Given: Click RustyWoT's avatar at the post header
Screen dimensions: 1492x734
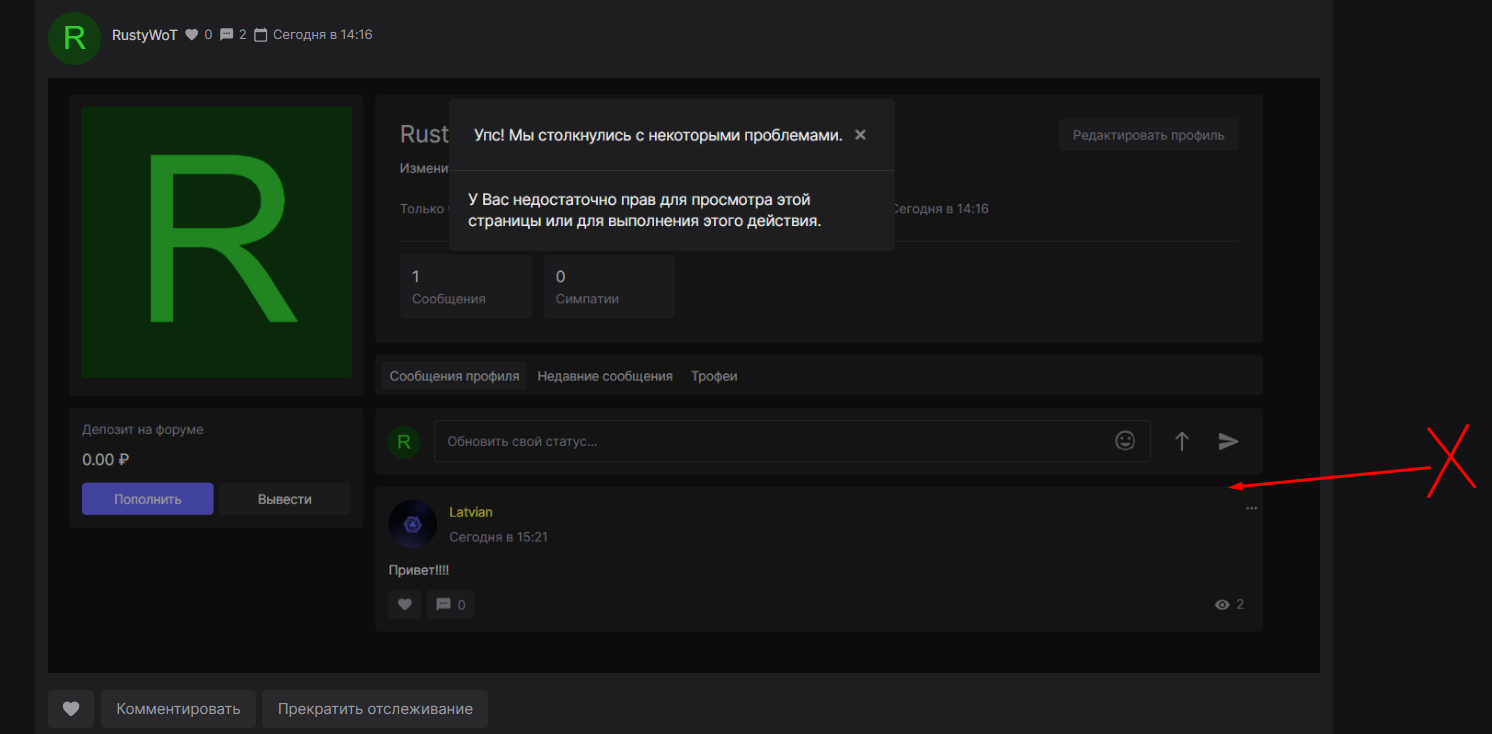Looking at the screenshot, I should pyautogui.click(x=74, y=39).
